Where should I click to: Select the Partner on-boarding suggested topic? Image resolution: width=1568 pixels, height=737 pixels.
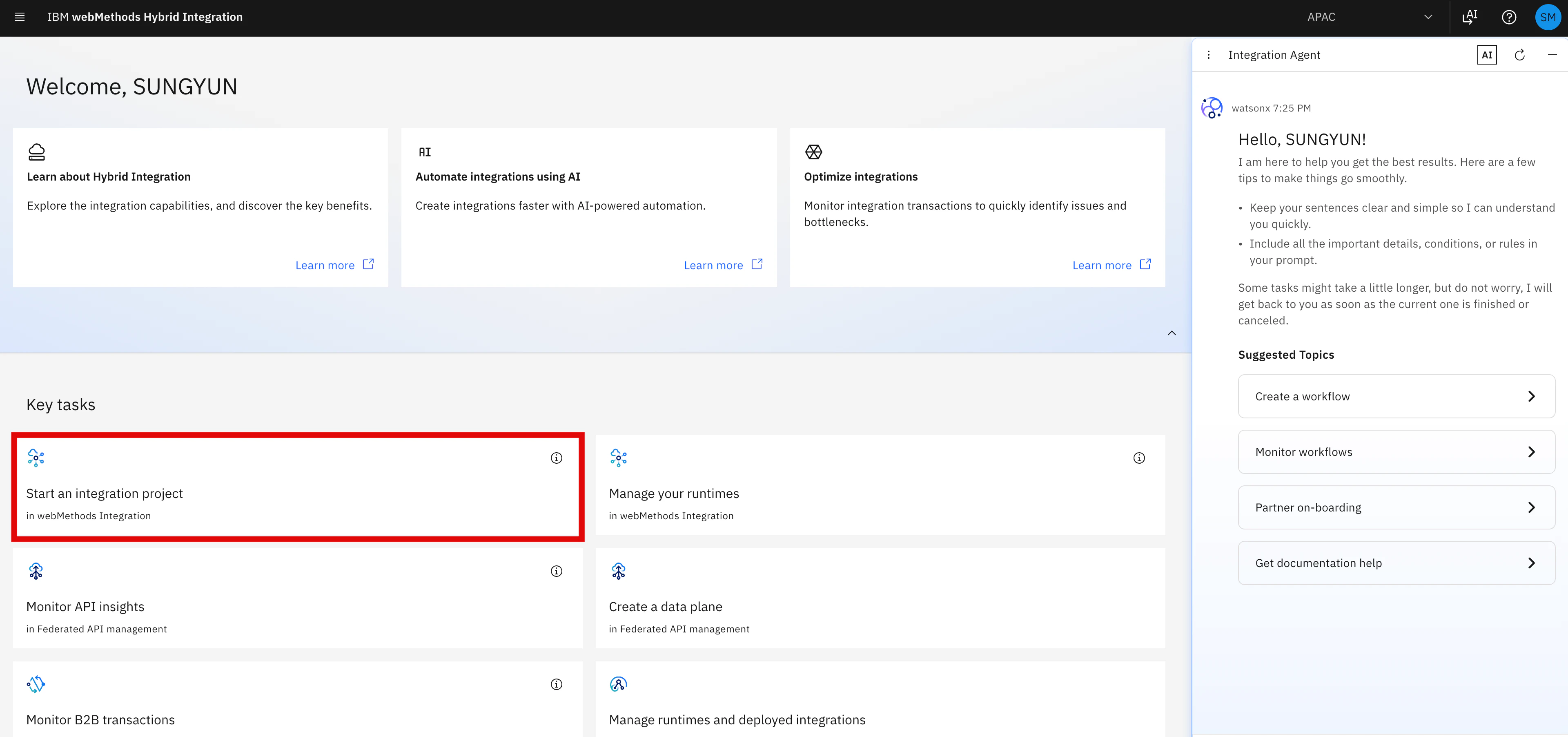1396,507
